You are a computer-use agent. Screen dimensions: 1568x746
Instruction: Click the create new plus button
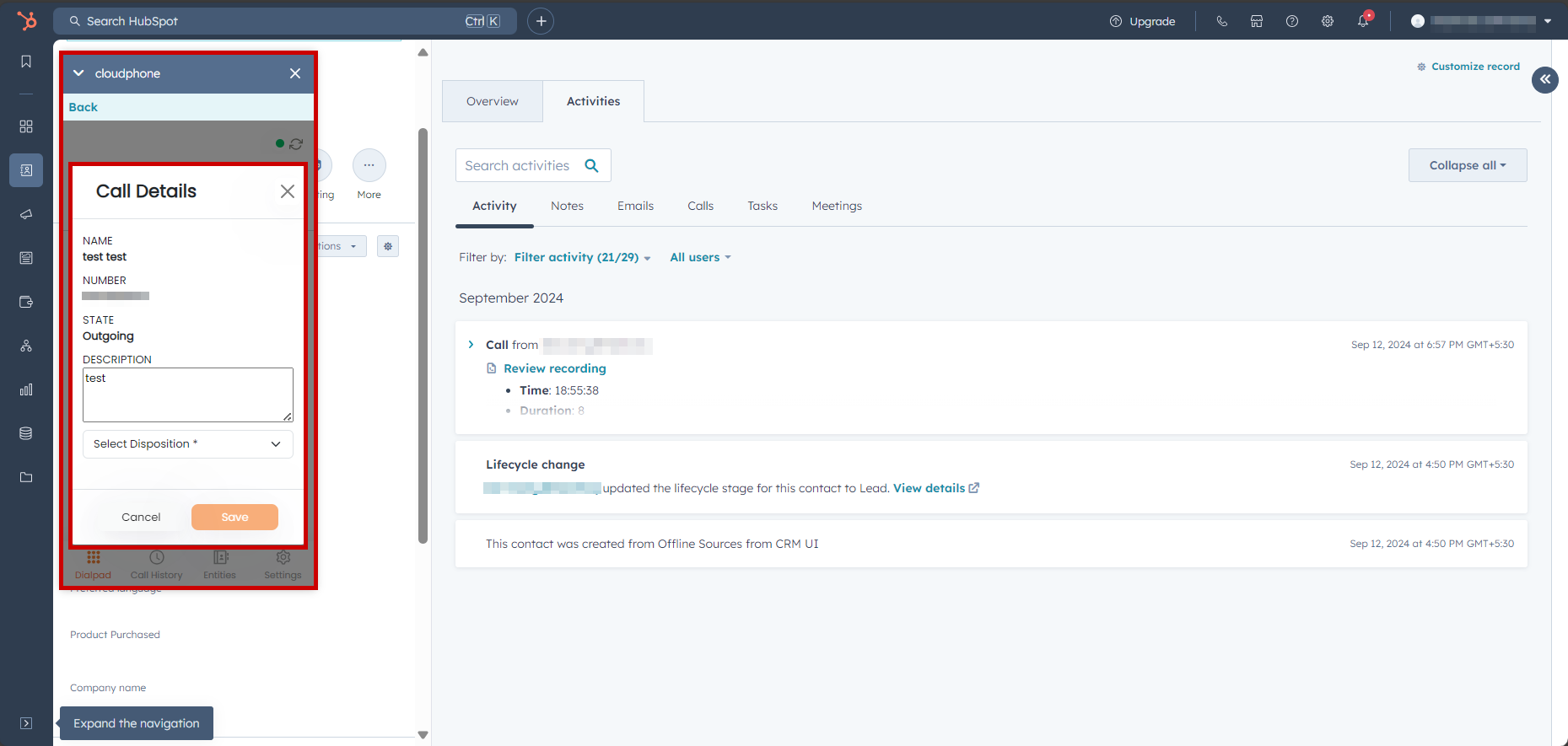coord(541,21)
